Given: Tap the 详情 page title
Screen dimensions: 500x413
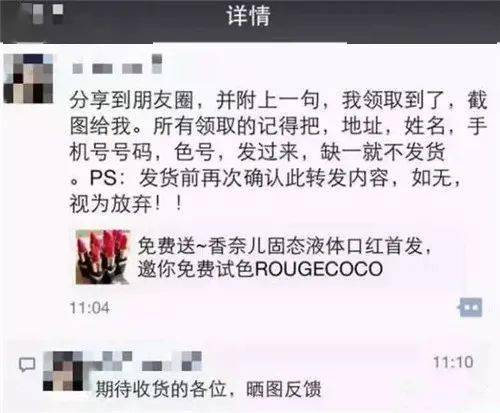Looking at the screenshot, I should tap(249, 16).
